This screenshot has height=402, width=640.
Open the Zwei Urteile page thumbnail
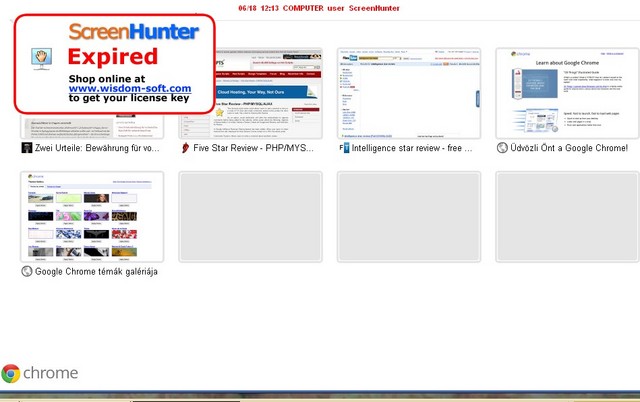(x=92, y=126)
